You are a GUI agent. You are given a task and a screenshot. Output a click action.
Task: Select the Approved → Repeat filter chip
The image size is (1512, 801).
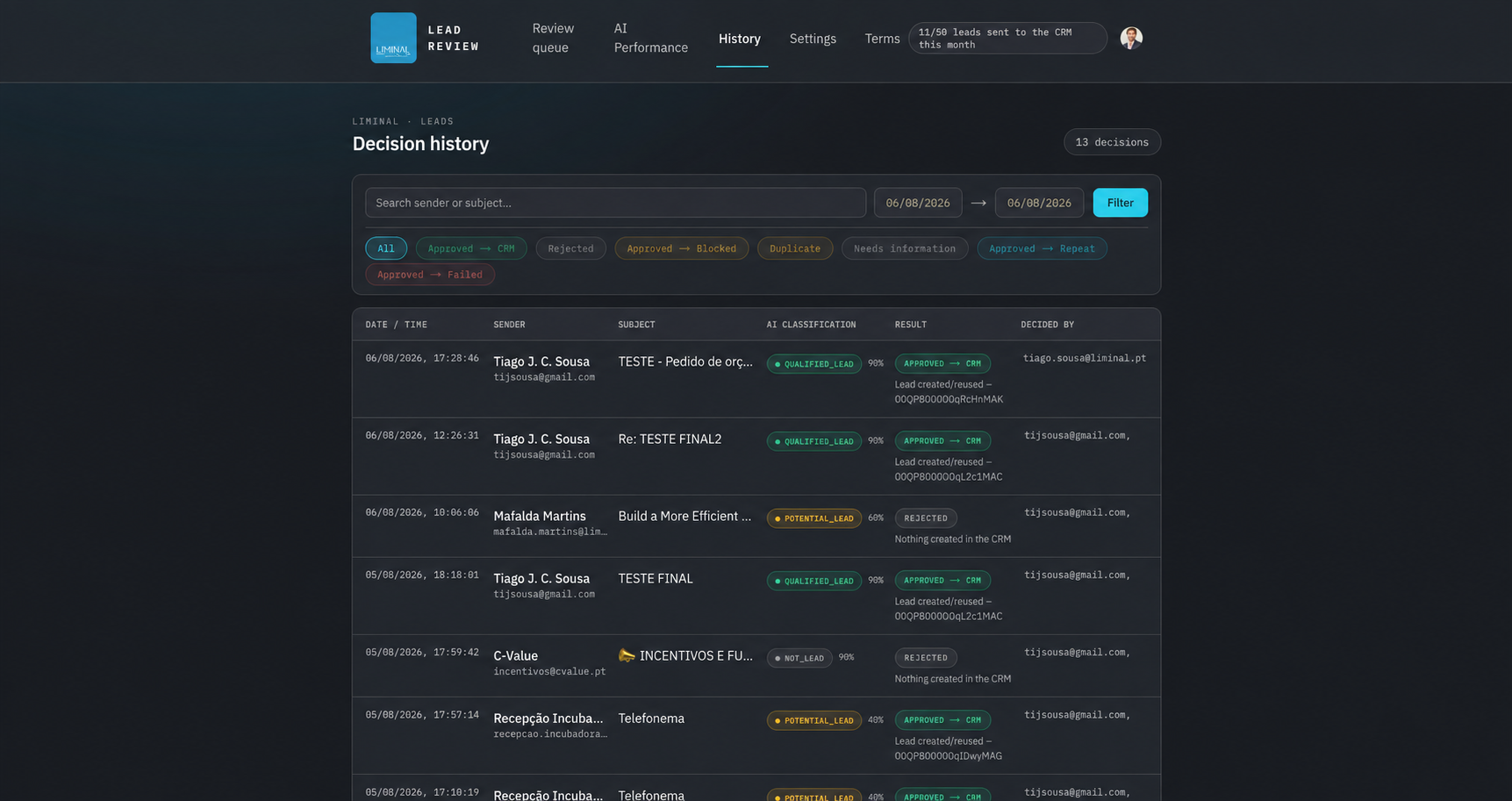point(1042,248)
